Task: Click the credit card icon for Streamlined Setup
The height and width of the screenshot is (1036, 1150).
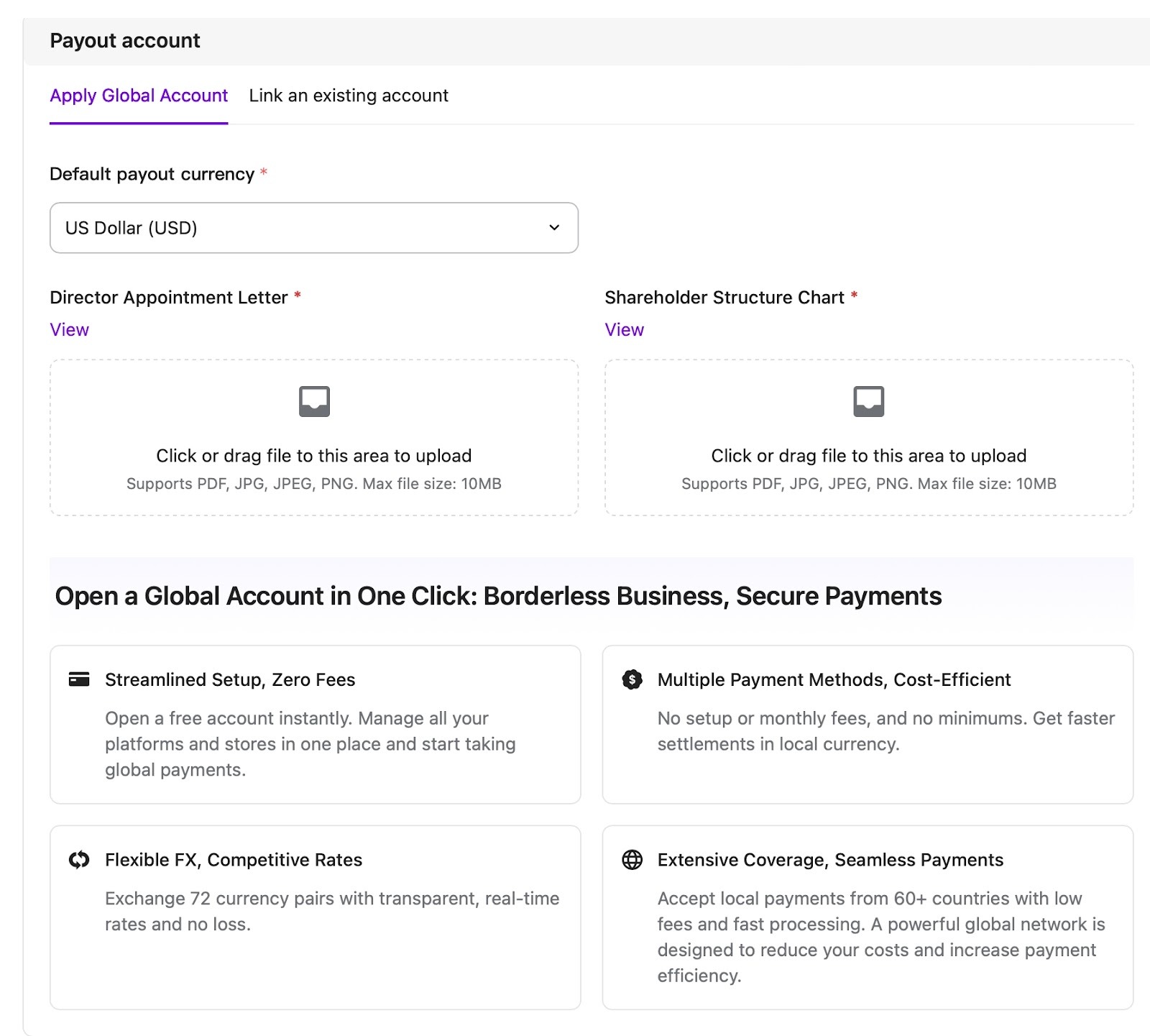Action: pos(79,679)
